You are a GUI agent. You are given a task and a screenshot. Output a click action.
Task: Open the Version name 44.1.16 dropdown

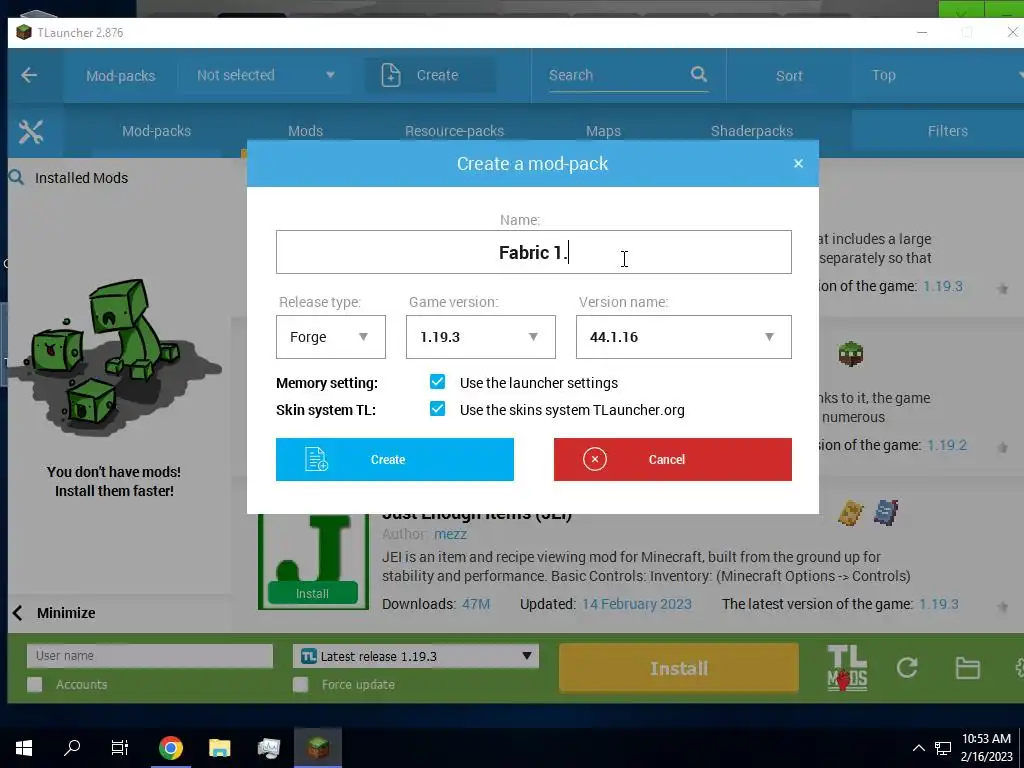[x=684, y=337]
